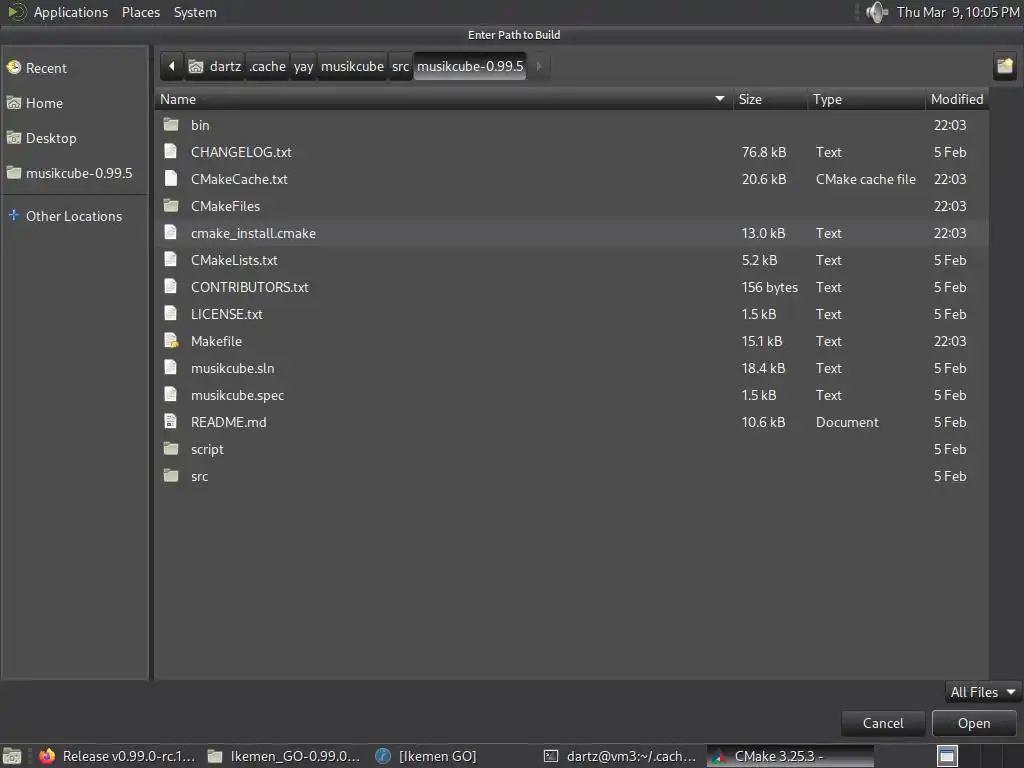This screenshot has width=1024, height=768.
Task: Click the Home sidebar icon
Action: pyautogui.click(x=14, y=103)
